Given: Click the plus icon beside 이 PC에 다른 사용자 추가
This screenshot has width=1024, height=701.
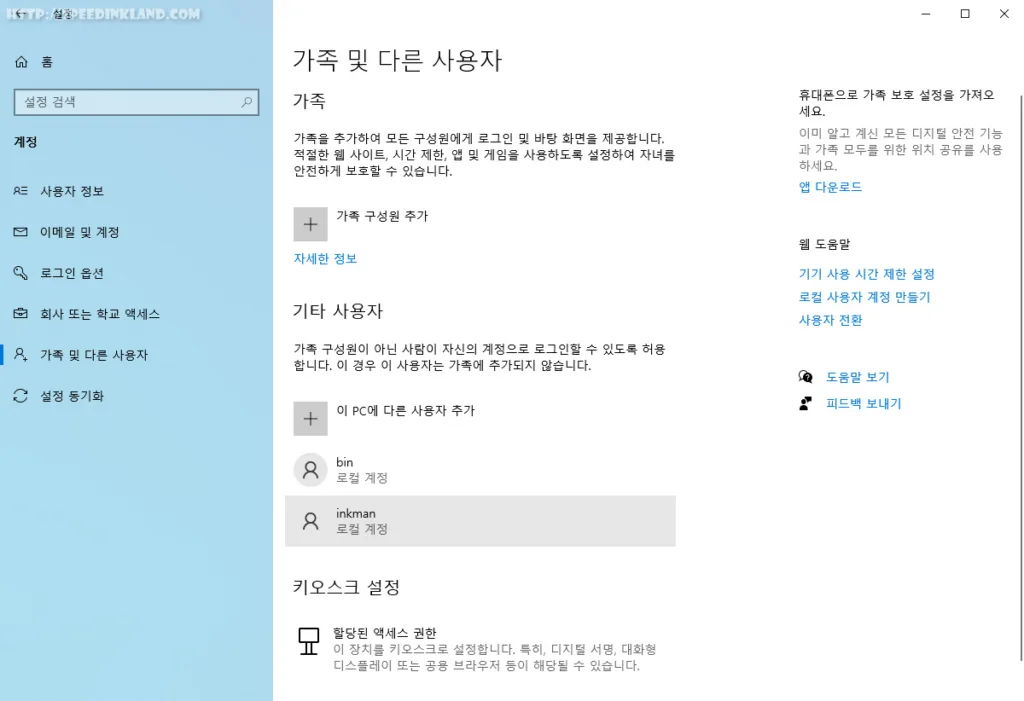Looking at the screenshot, I should coord(310,419).
